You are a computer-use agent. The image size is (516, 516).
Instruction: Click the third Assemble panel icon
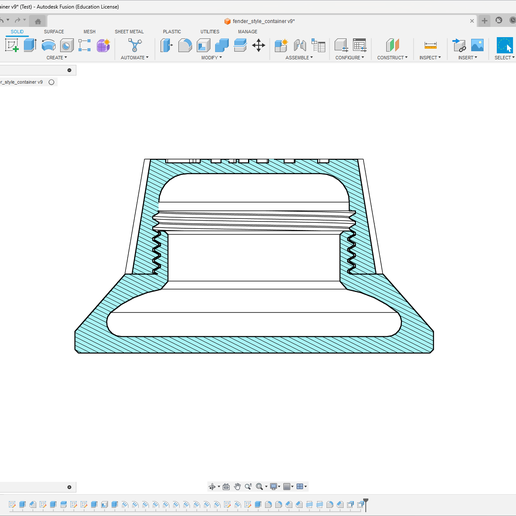[318, 45]
